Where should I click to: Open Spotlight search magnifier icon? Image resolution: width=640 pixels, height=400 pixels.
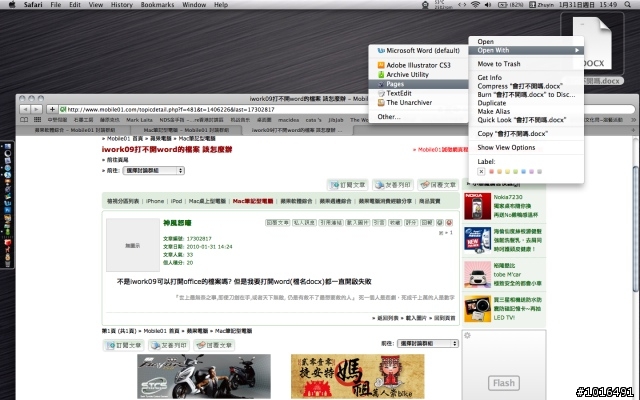point(627,4)
